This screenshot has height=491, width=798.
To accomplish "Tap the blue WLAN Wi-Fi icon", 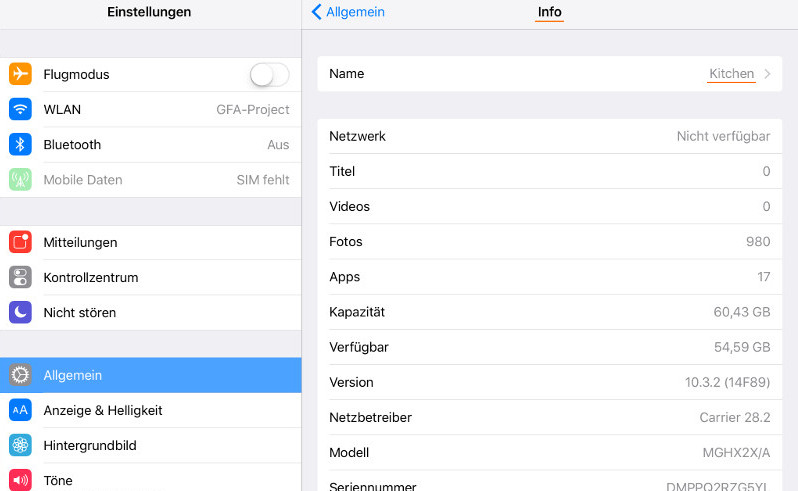I will [20, 109].
